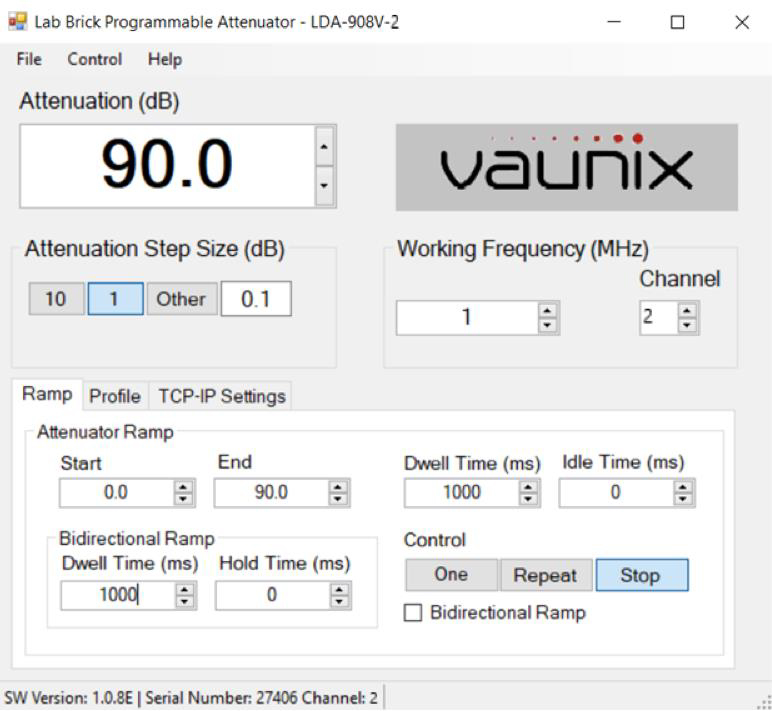Enable the Bidirectional Ramp checkbox
772x711 pixels.
413,613
